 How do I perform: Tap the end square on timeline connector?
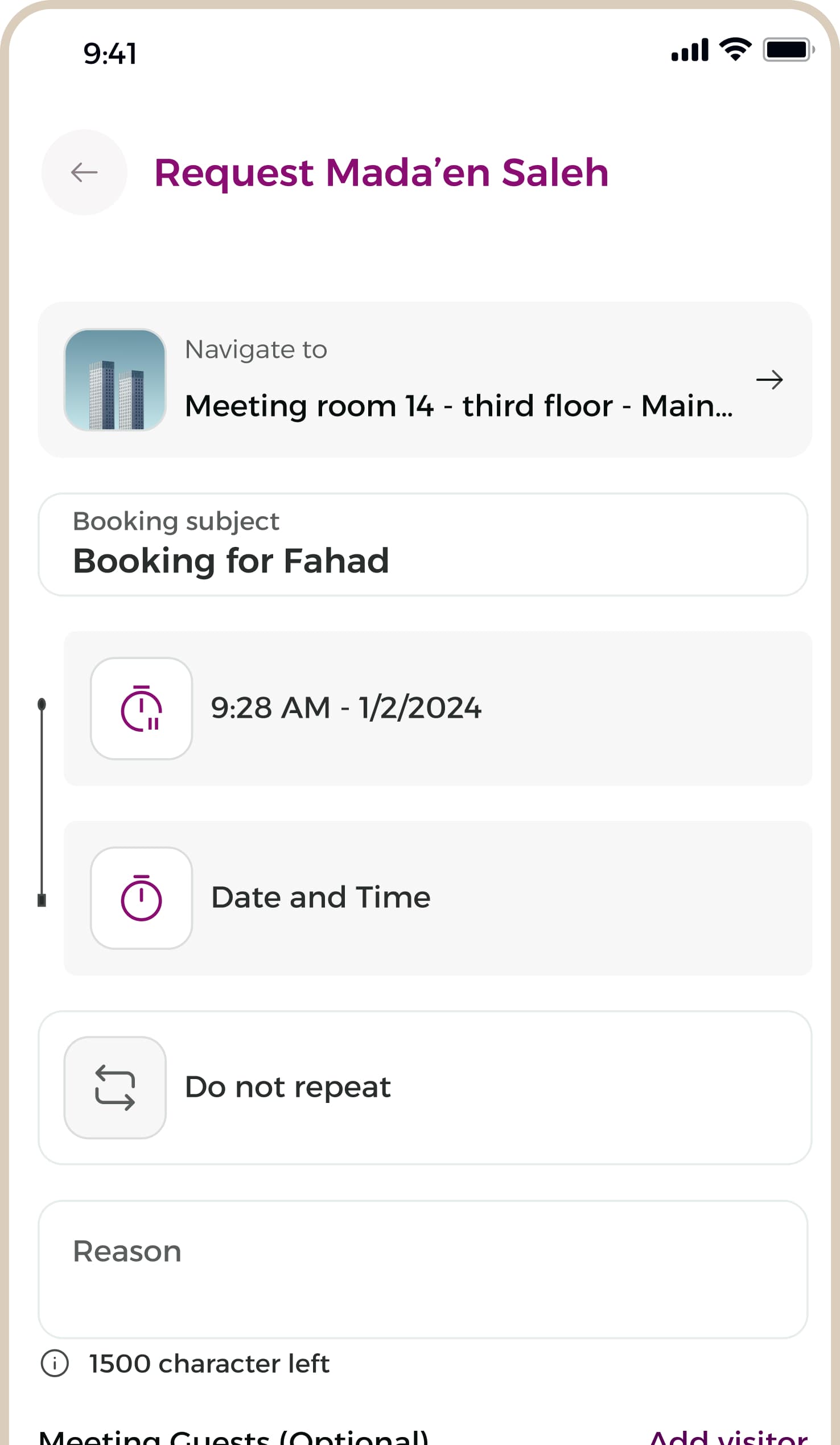(x=42, y=900)
